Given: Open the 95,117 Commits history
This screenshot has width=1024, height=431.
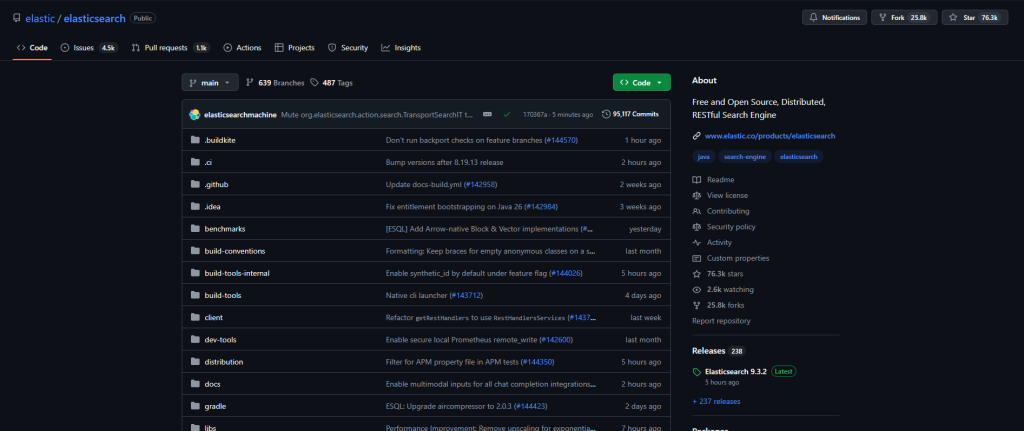Looking at the screenshot, I should pyautogui.click(x=630, y=114).
